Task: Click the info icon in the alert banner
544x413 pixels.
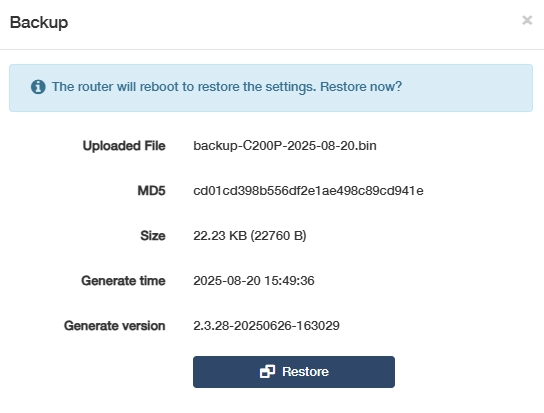Action: click(x=38, y=87)
